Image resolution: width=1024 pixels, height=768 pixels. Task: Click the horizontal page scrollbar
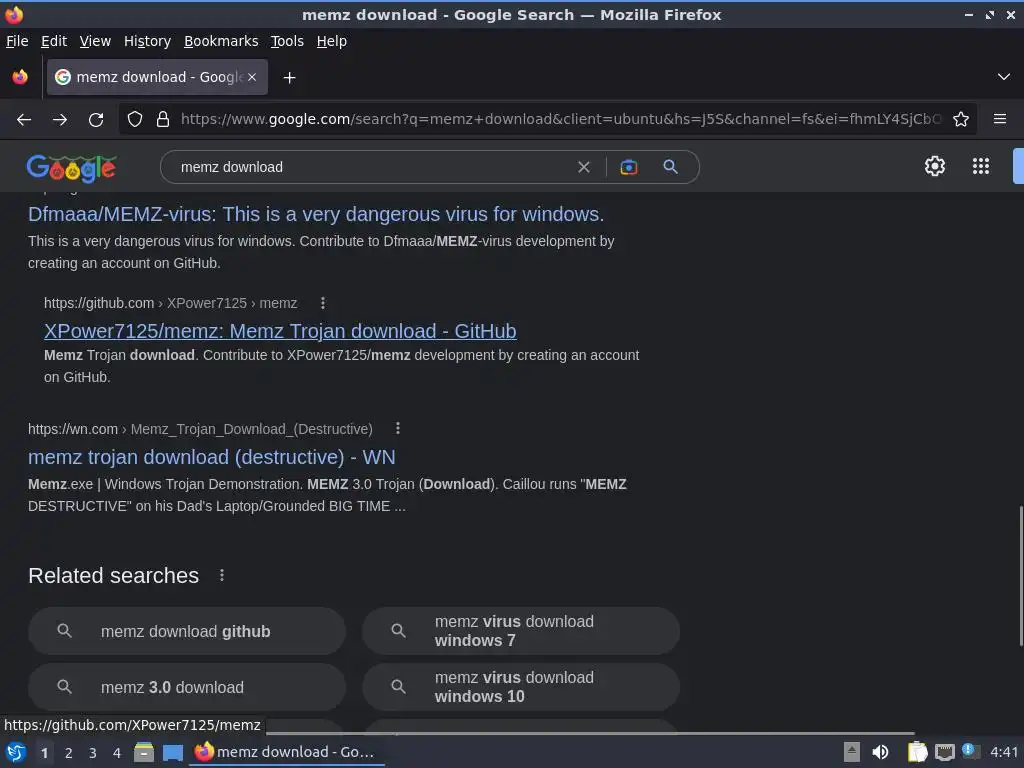[x=590, y=733]
